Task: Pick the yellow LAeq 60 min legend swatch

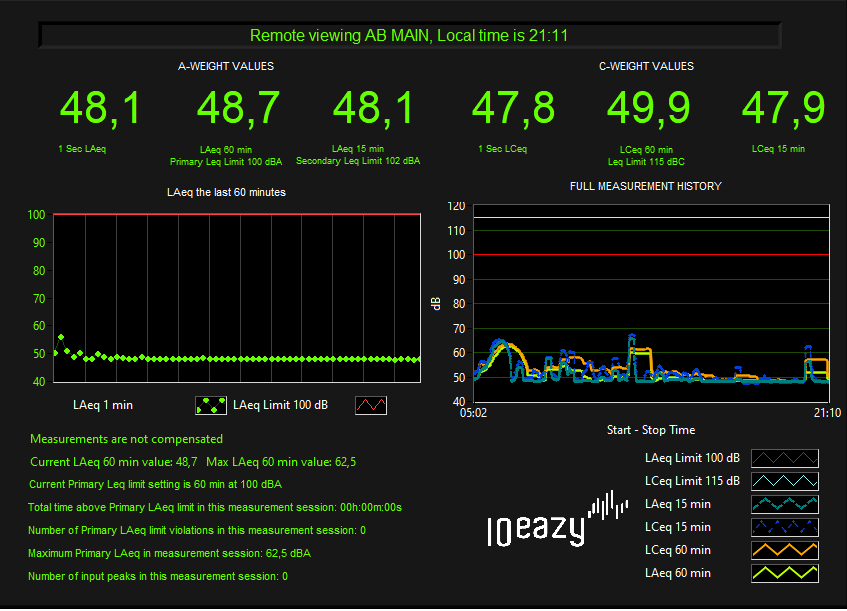Action: (784, 573)
